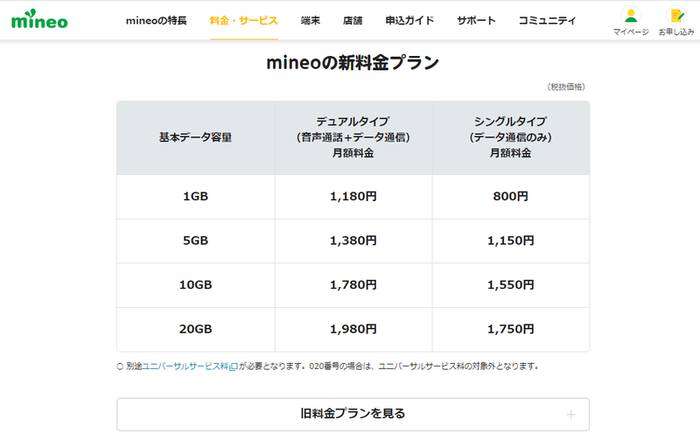The width and height of the screenshot is (700, 447).
Task: Click the 1,150円 price cell
Action: click(511, 241)
